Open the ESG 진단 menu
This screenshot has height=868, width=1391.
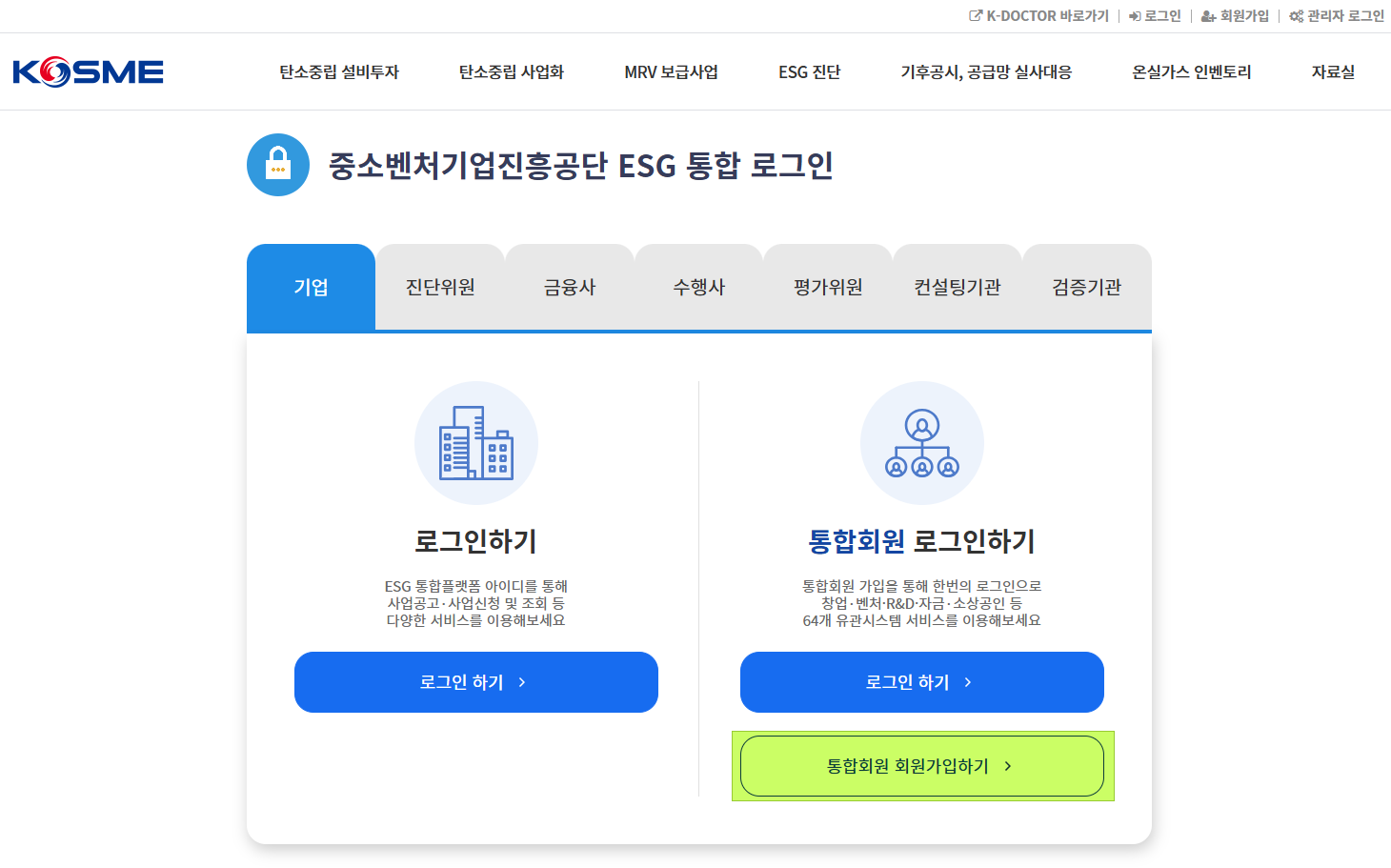810,72
